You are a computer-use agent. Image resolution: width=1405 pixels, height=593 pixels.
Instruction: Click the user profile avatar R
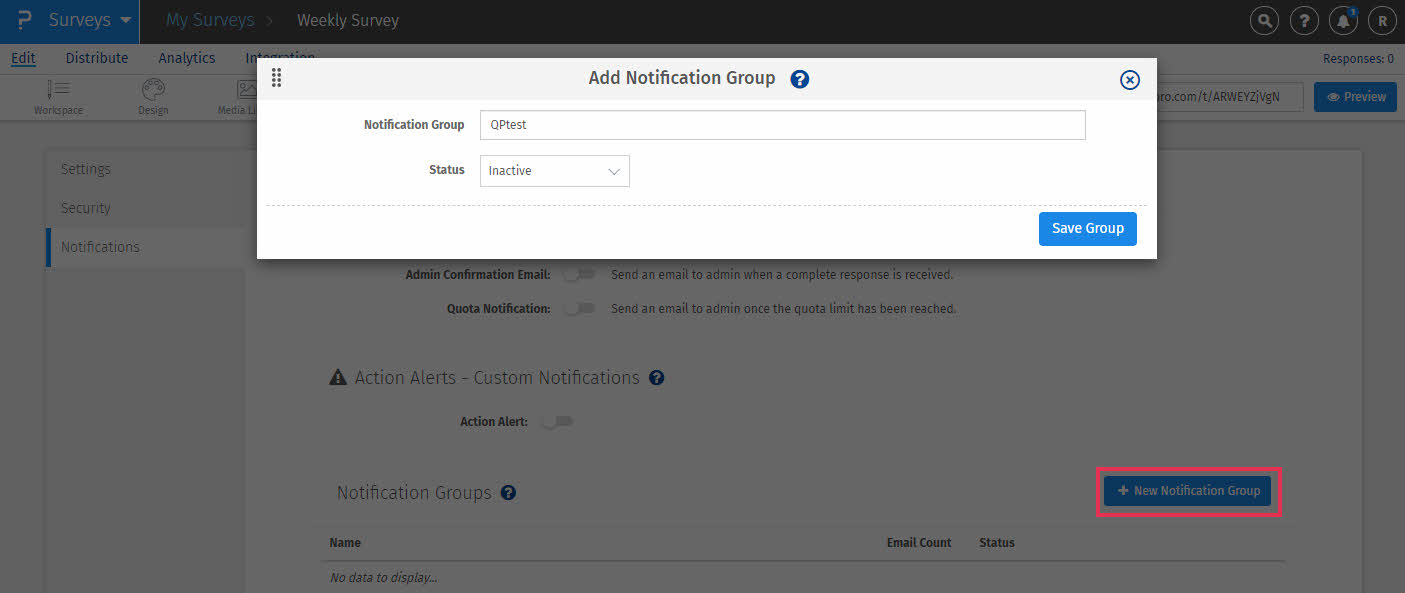(1382, 20)
